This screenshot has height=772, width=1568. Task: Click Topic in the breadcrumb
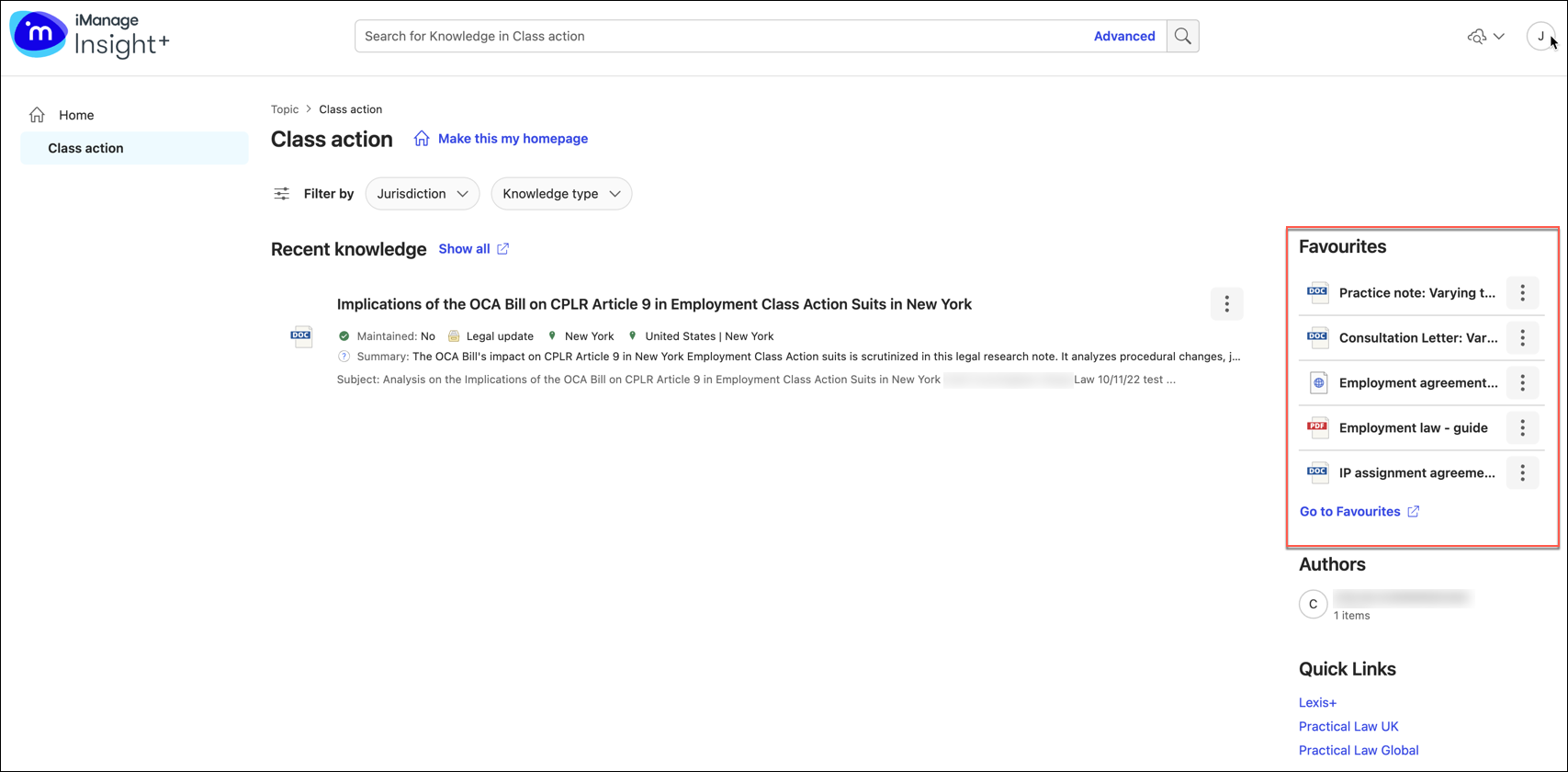285,109
